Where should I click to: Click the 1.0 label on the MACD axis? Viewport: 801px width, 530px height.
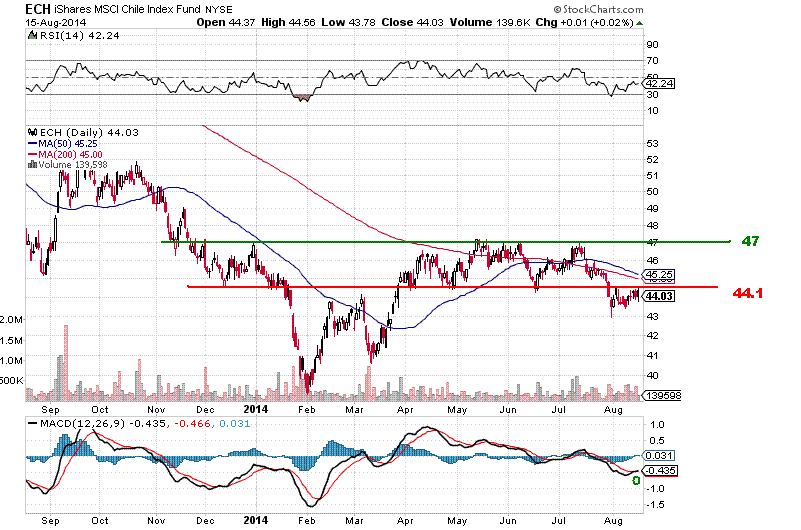tap(658, 425)
